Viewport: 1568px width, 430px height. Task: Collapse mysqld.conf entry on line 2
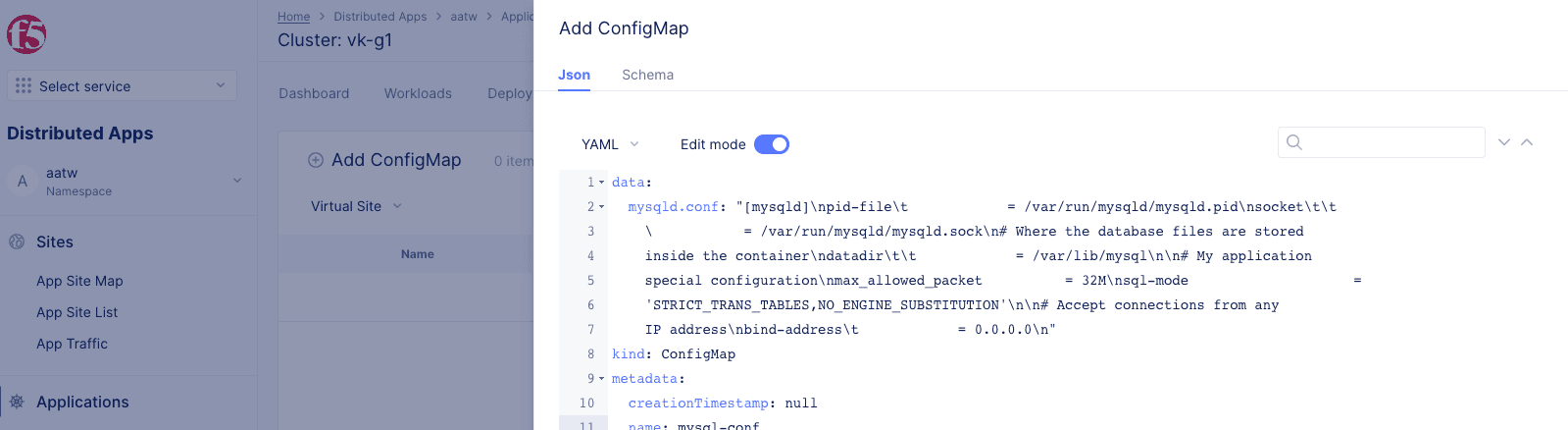[602, 207]
